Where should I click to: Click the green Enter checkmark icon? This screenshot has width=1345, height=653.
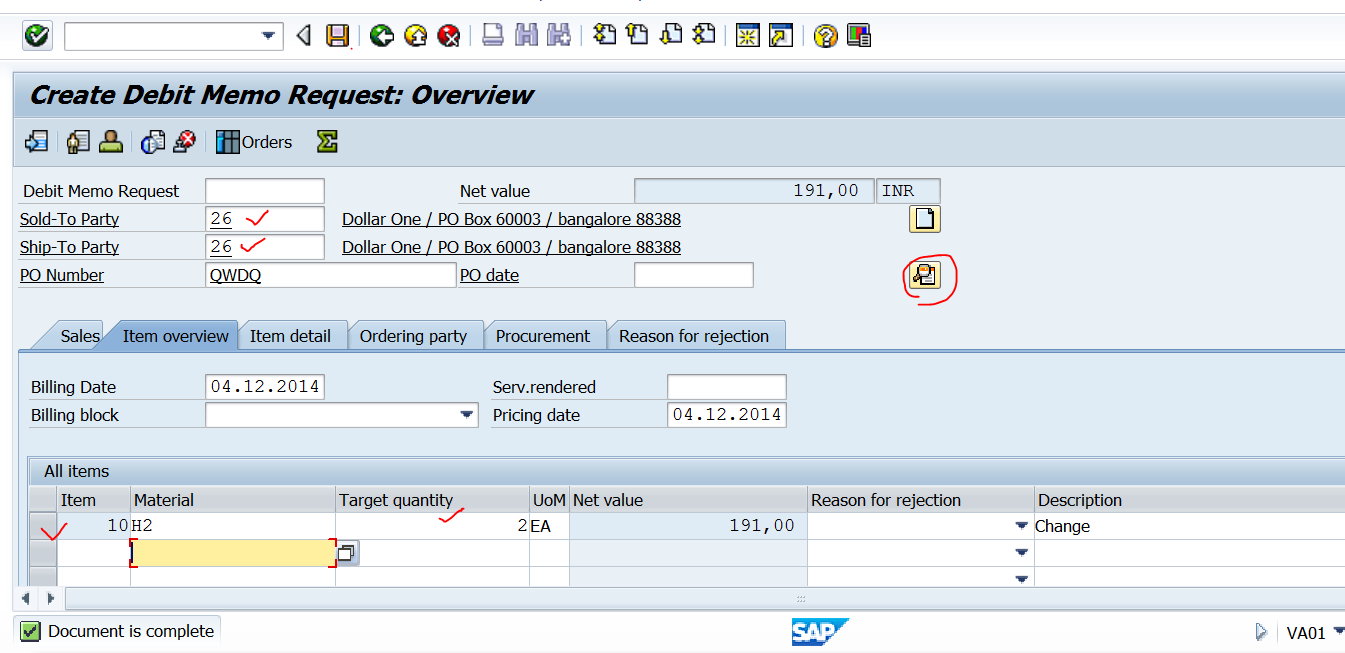coord(36,35)
